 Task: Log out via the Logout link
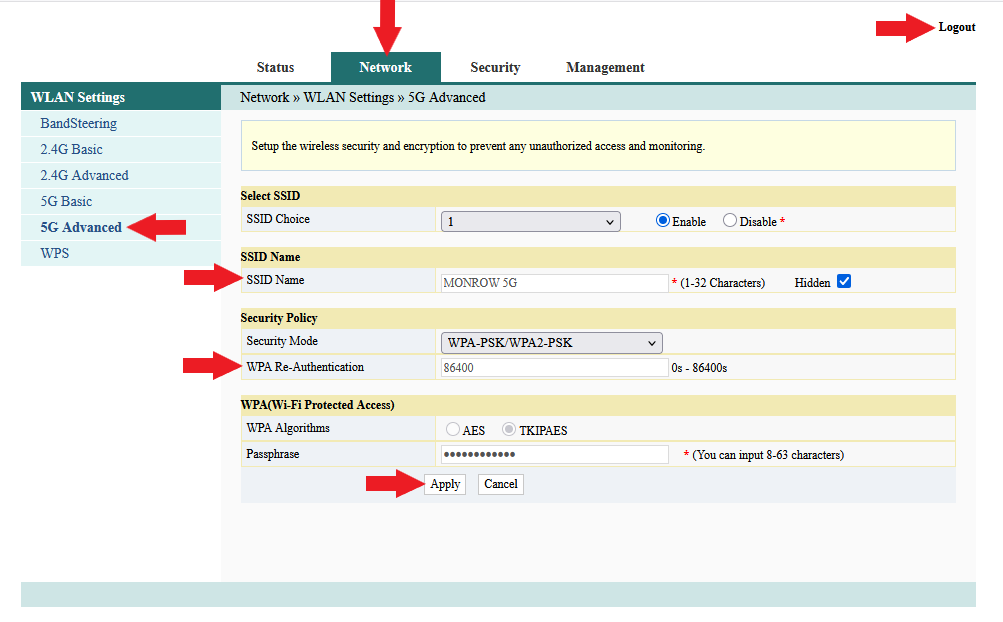coord(957,27)
